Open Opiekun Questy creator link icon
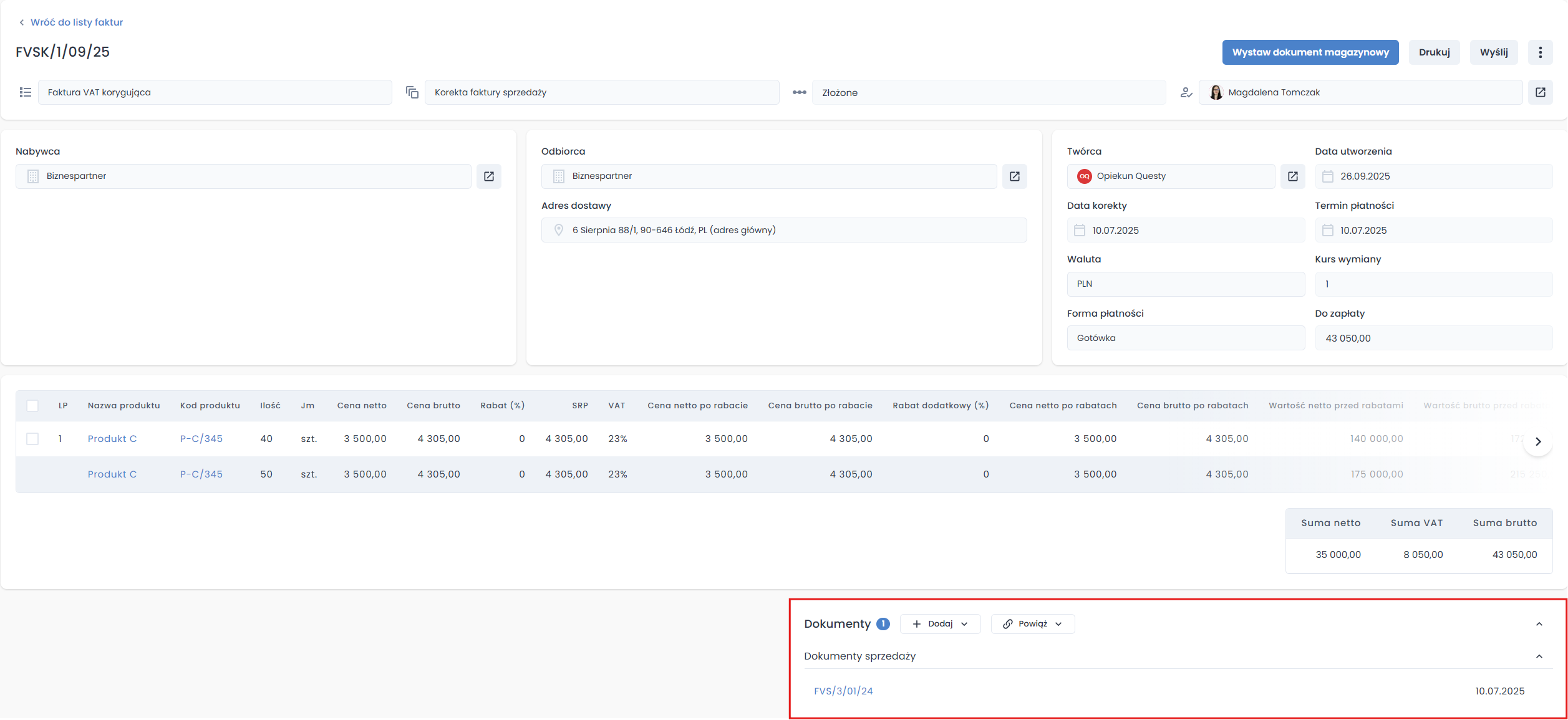Image resolution: width=1568 pixels, height=720 pixels. click(1292, 176)
